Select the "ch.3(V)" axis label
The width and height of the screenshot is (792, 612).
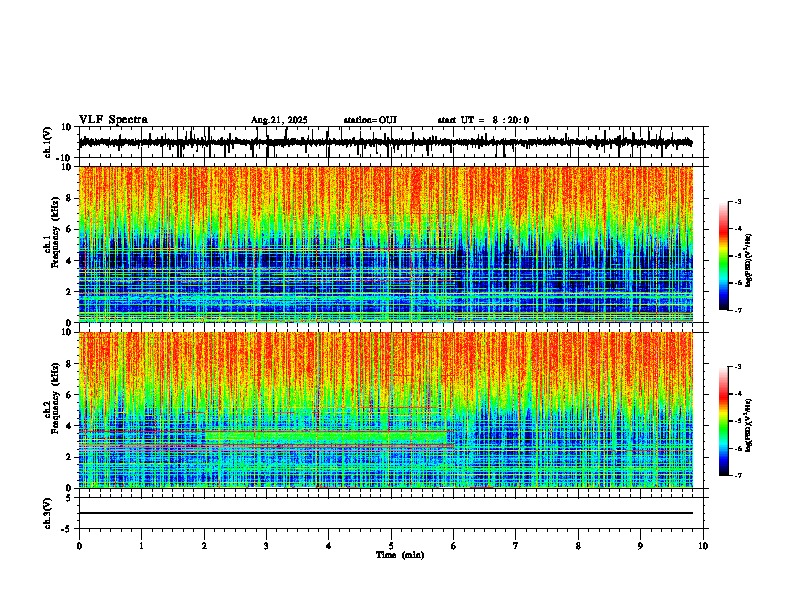(x=48, y=513)
